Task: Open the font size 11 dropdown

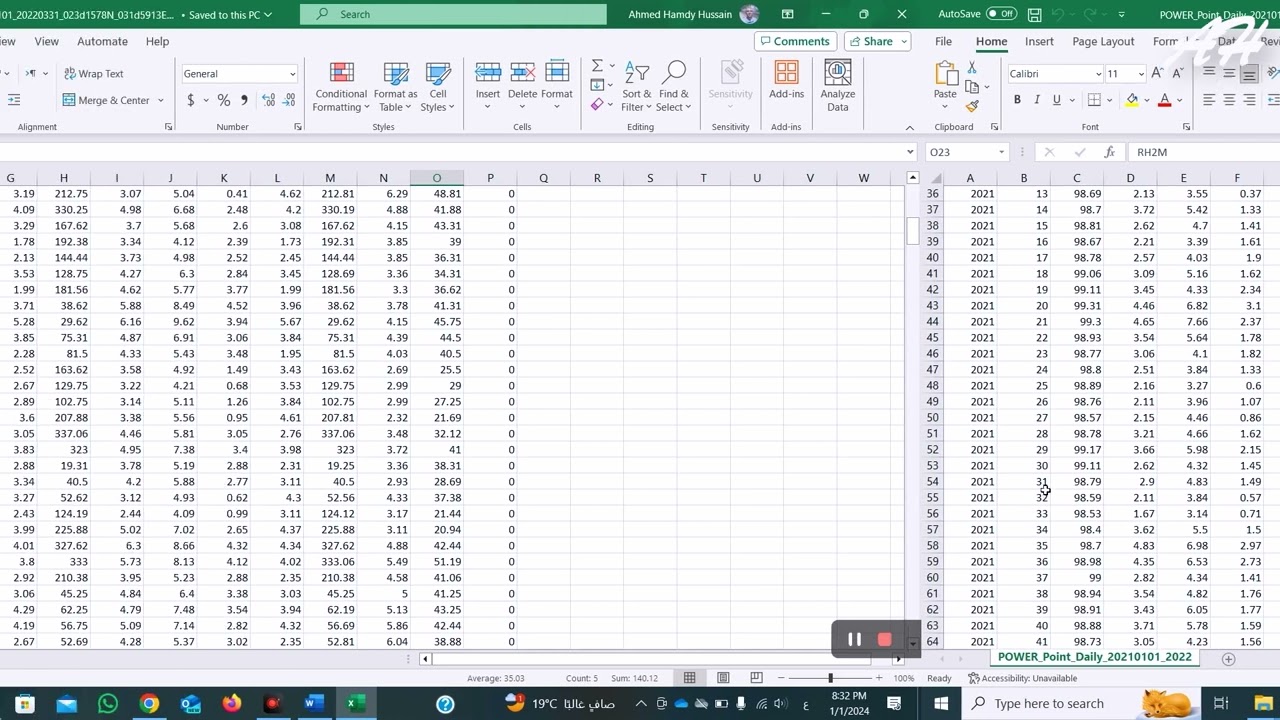Action: click(1140, 74)
